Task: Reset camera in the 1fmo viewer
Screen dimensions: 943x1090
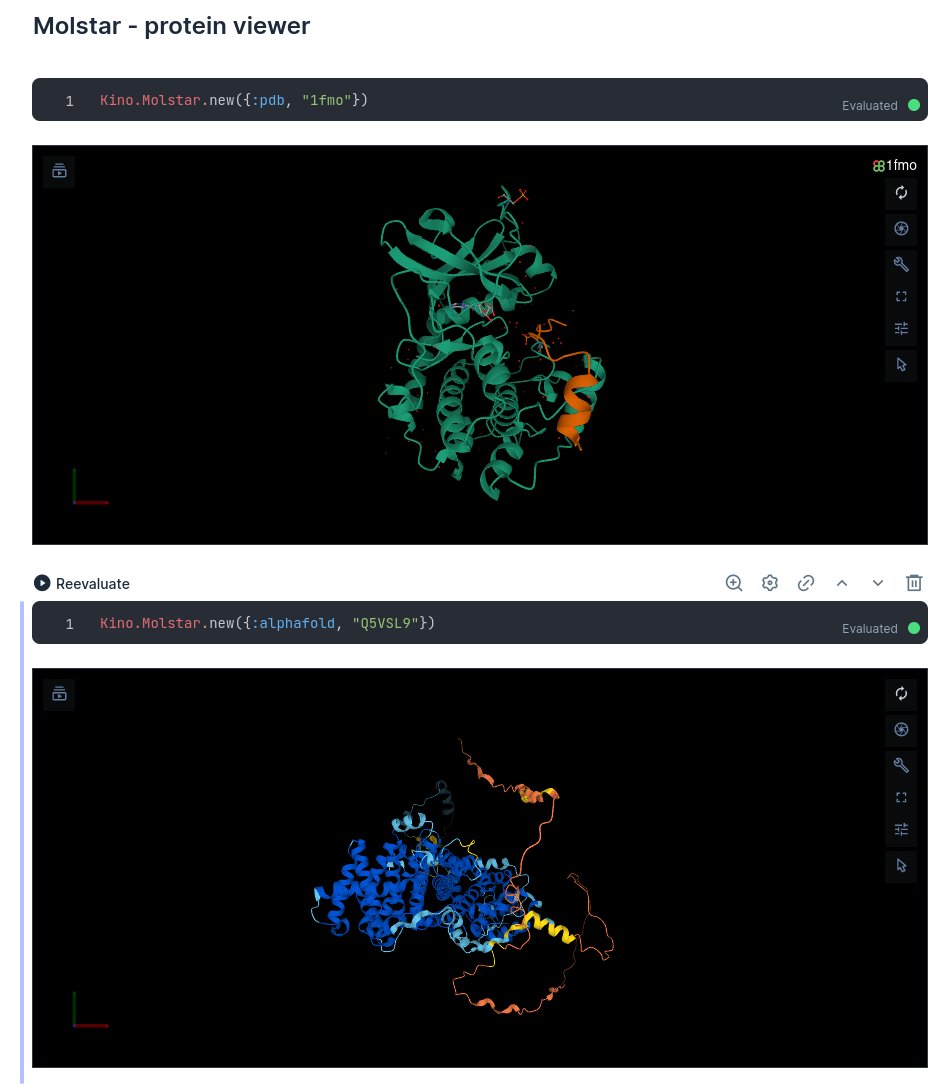Action: click(x=901, y=193)
